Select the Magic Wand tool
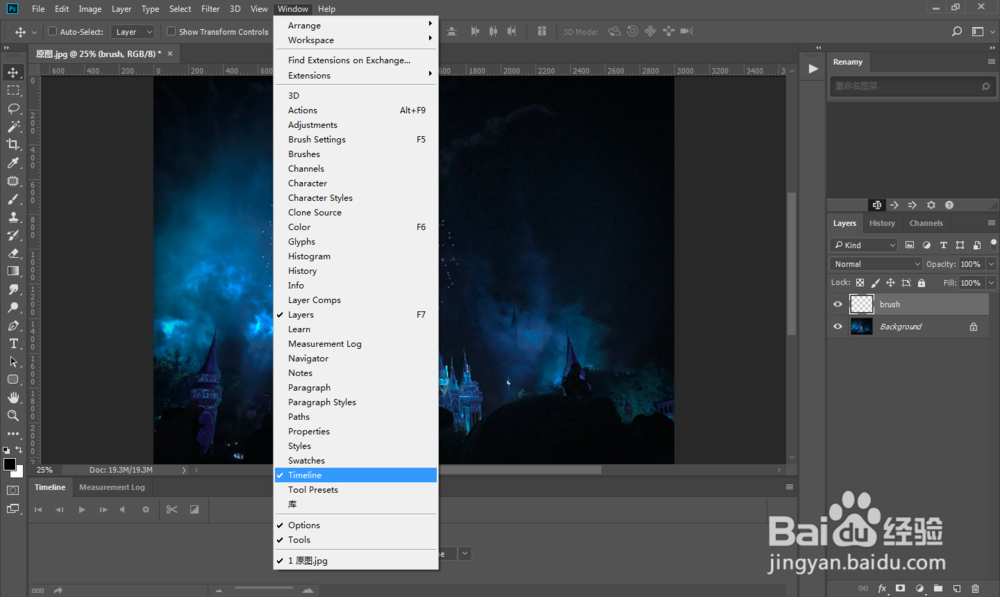The image size is (1000, 597). coord(13,126)
